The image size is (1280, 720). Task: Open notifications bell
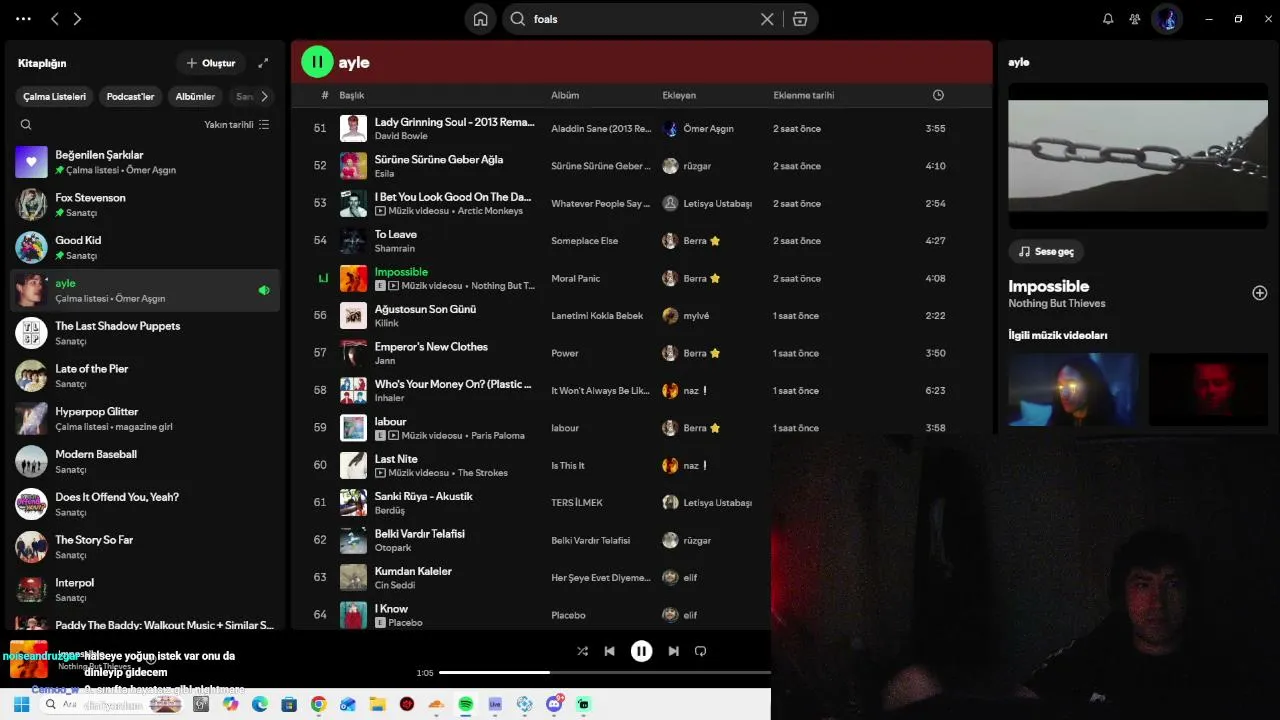point(1108,19)
